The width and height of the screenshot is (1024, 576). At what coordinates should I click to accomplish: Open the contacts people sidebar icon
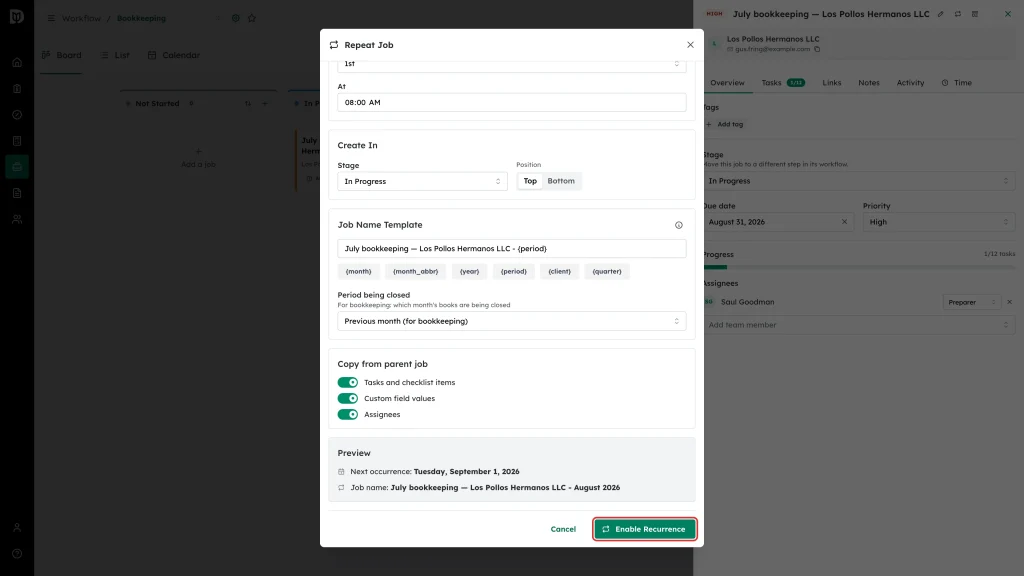[17, 219]
